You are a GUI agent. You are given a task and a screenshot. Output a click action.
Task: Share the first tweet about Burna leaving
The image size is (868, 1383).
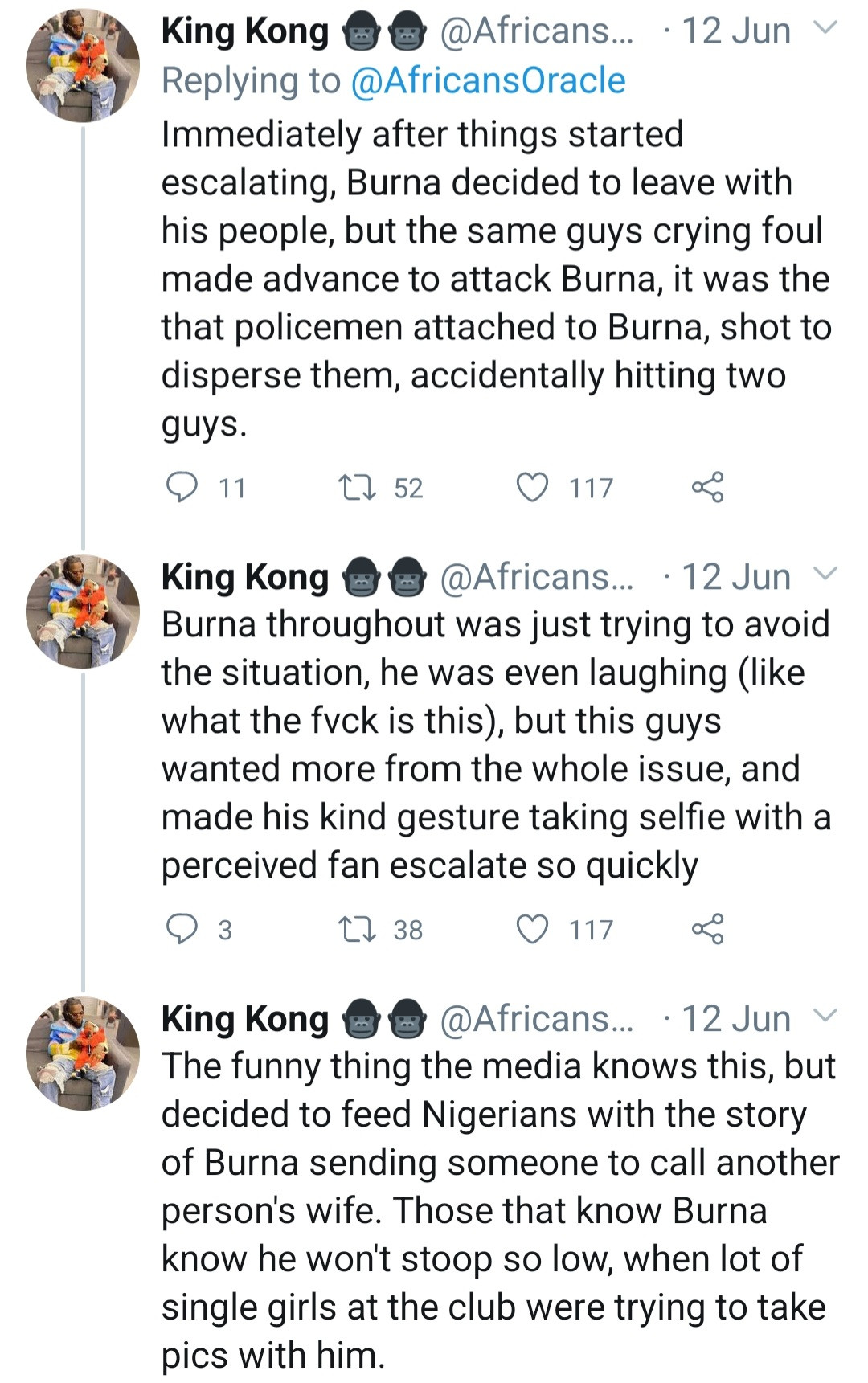pos(707,487)
